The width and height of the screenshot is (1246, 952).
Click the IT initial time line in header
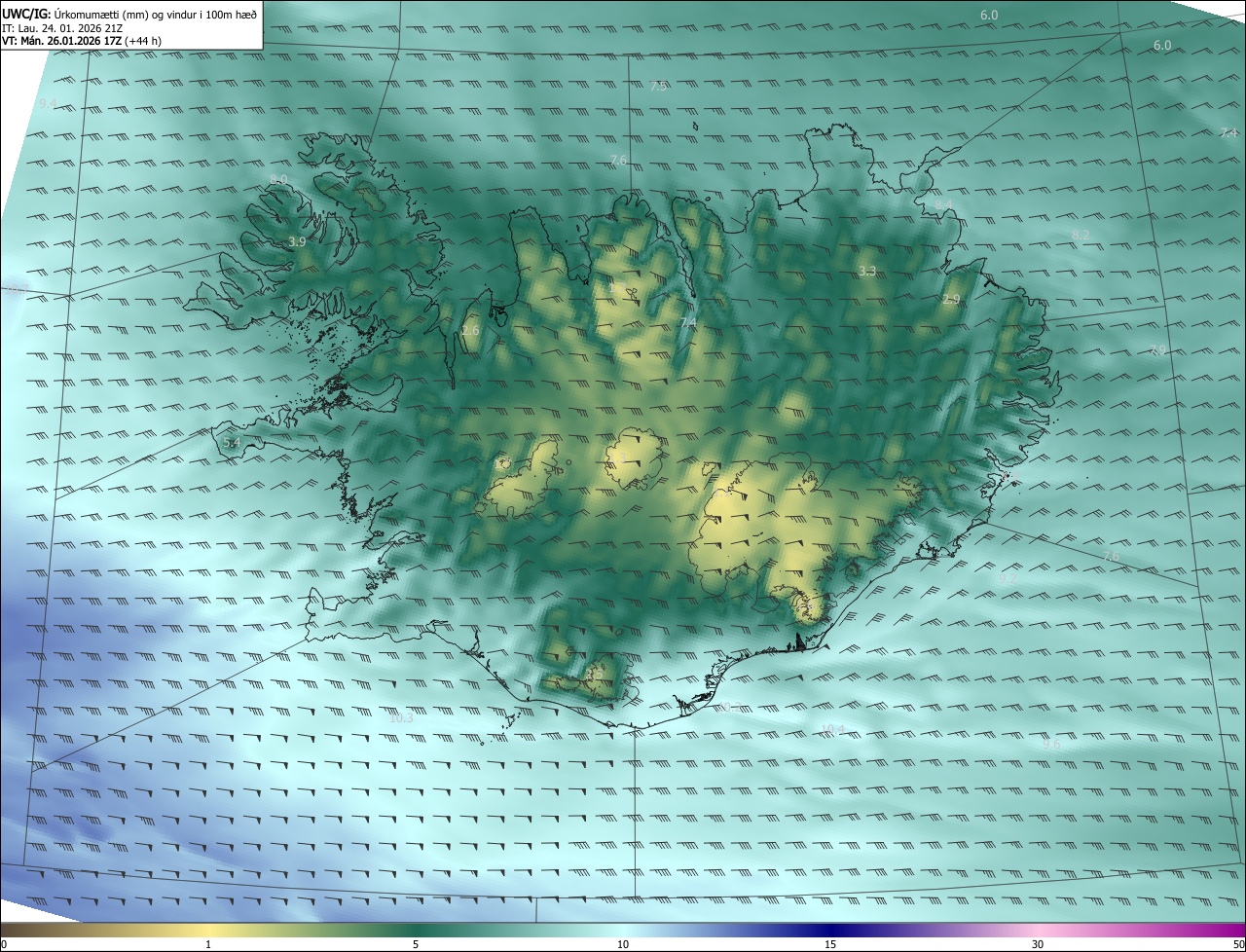(x=64, y=28)
